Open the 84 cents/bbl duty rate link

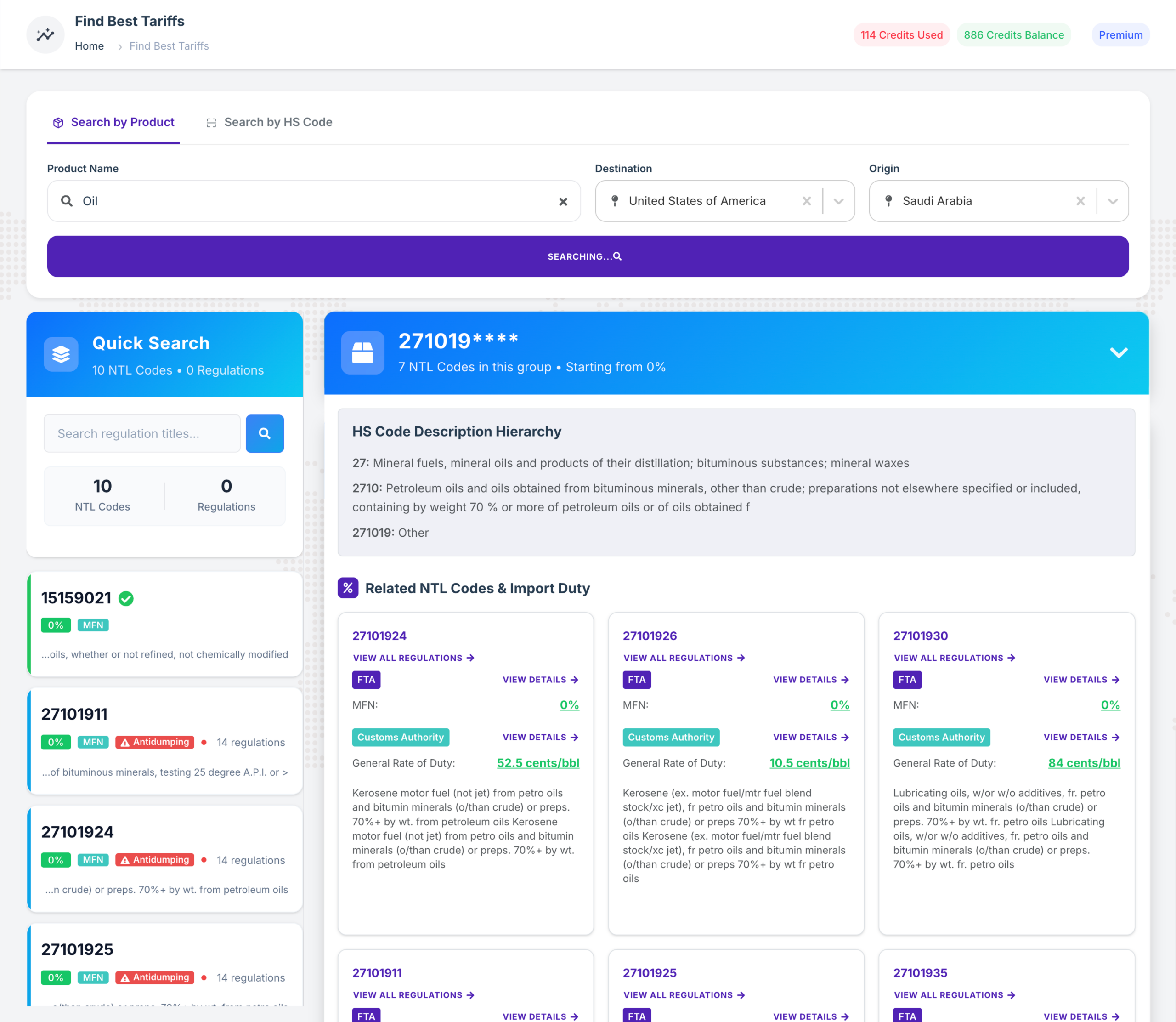click(1084, 762)
